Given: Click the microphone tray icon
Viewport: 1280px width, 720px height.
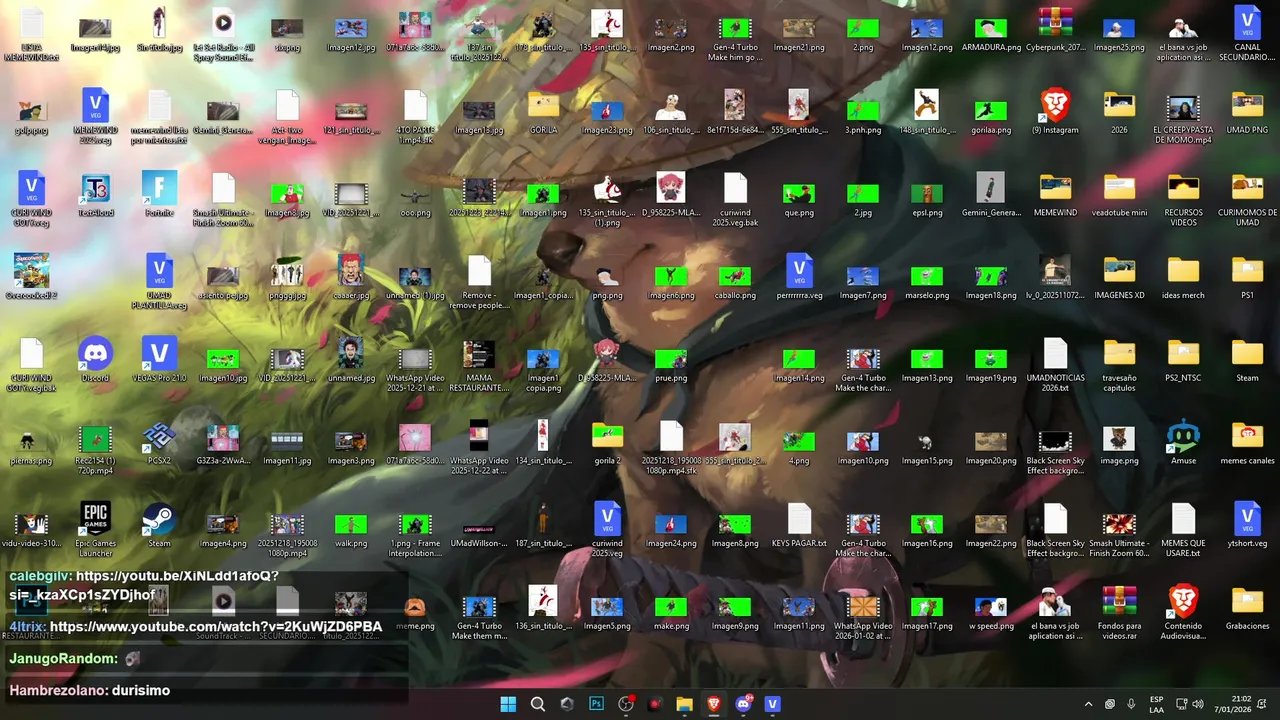Looking at the screenshot, I should coord(1131,704).
